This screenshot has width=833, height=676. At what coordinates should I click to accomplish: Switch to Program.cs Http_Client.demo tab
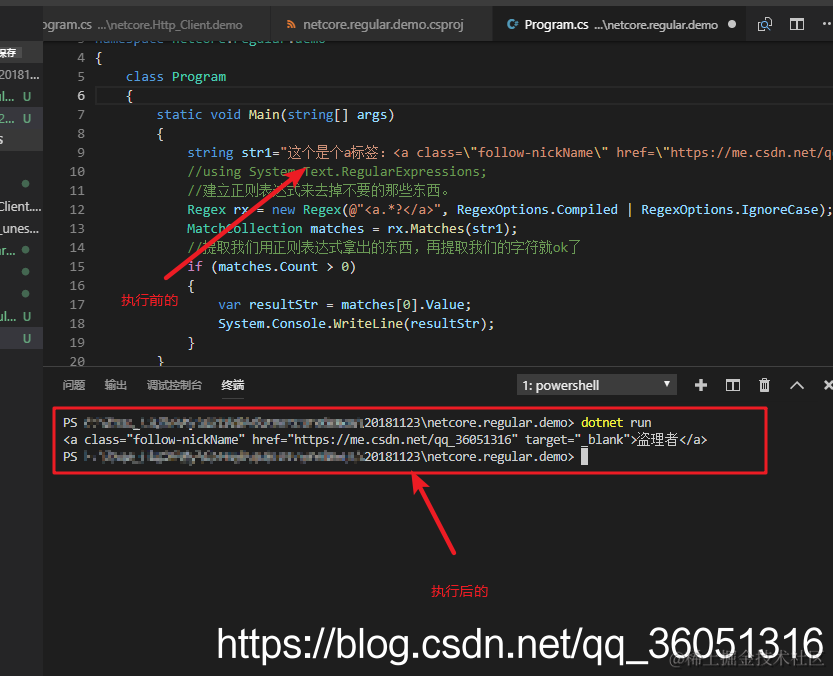(x=156, y=24)
